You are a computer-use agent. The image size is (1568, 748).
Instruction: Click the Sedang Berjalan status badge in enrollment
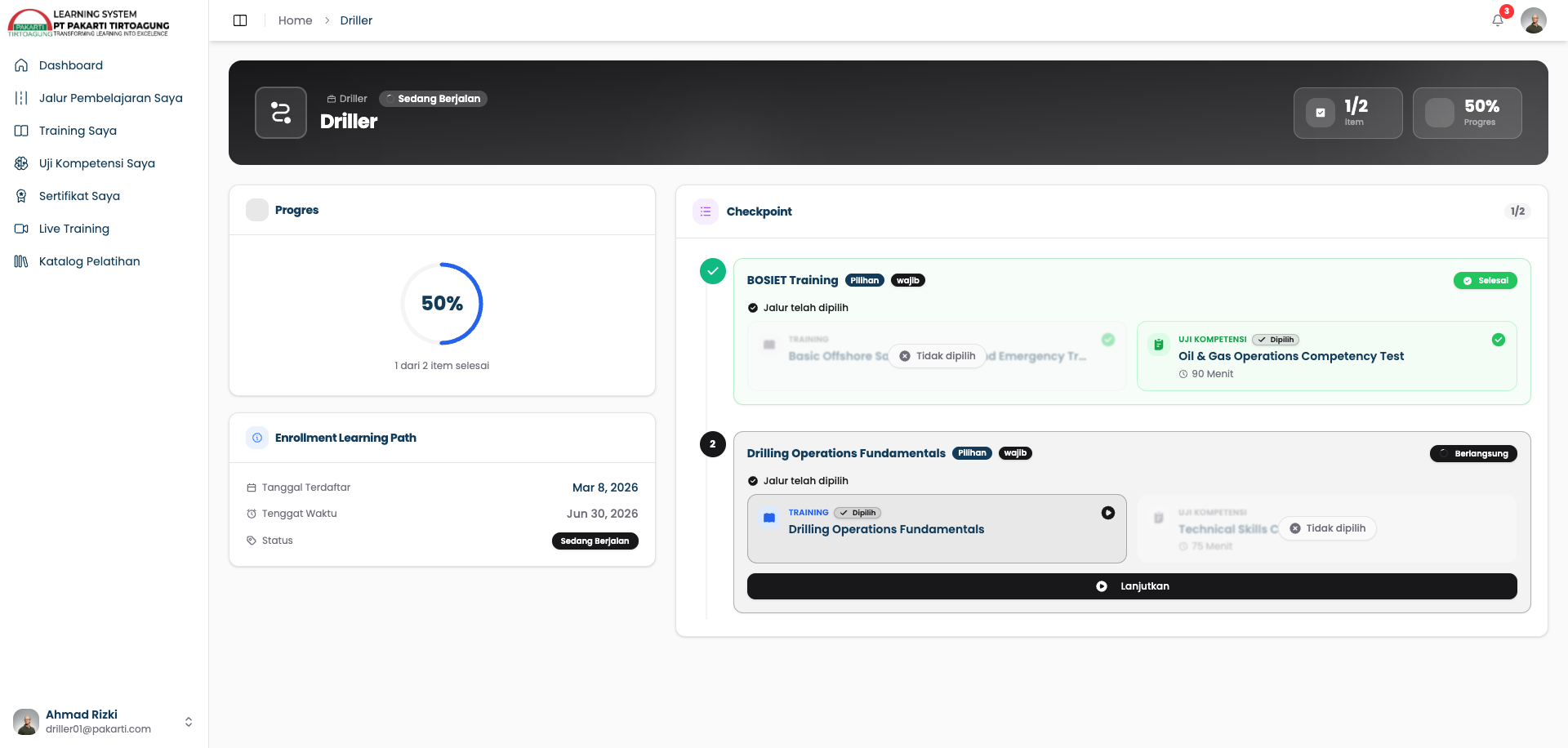coord(595,541)
